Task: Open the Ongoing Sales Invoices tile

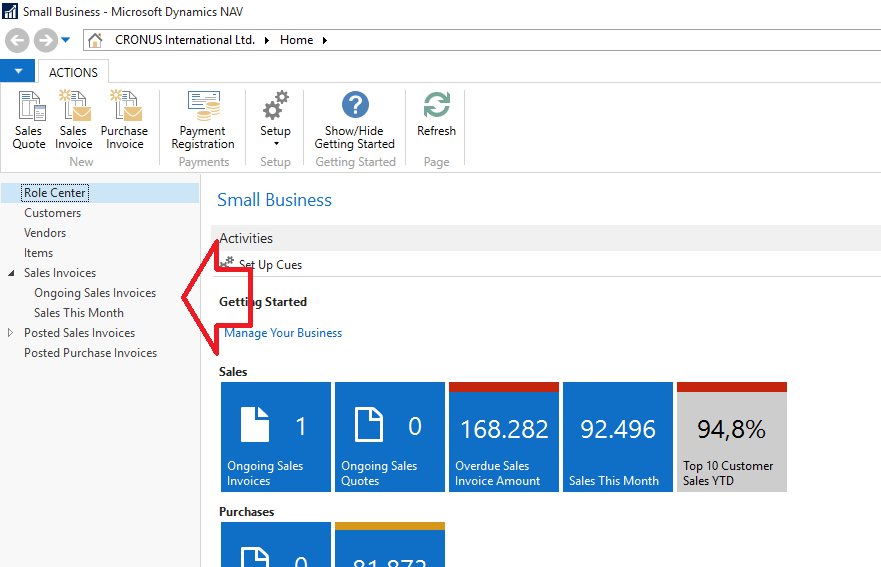Action: pyautogui.click(x=275, y=437)
